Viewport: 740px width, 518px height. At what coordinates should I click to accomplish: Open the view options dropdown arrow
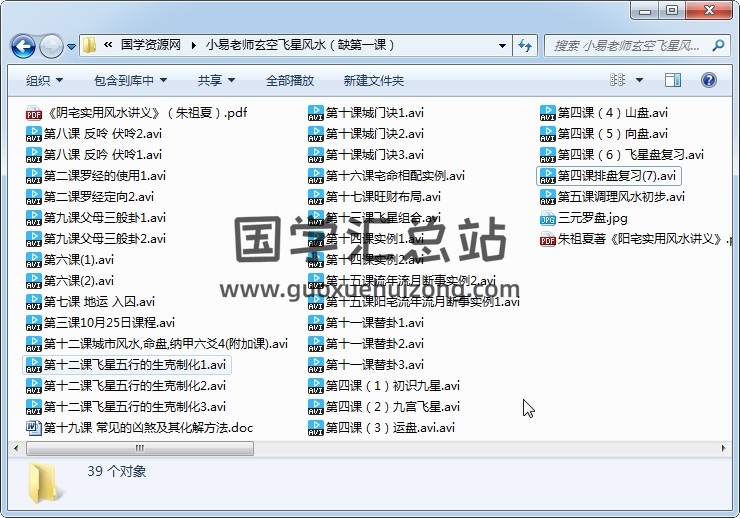tap(639, 80)
